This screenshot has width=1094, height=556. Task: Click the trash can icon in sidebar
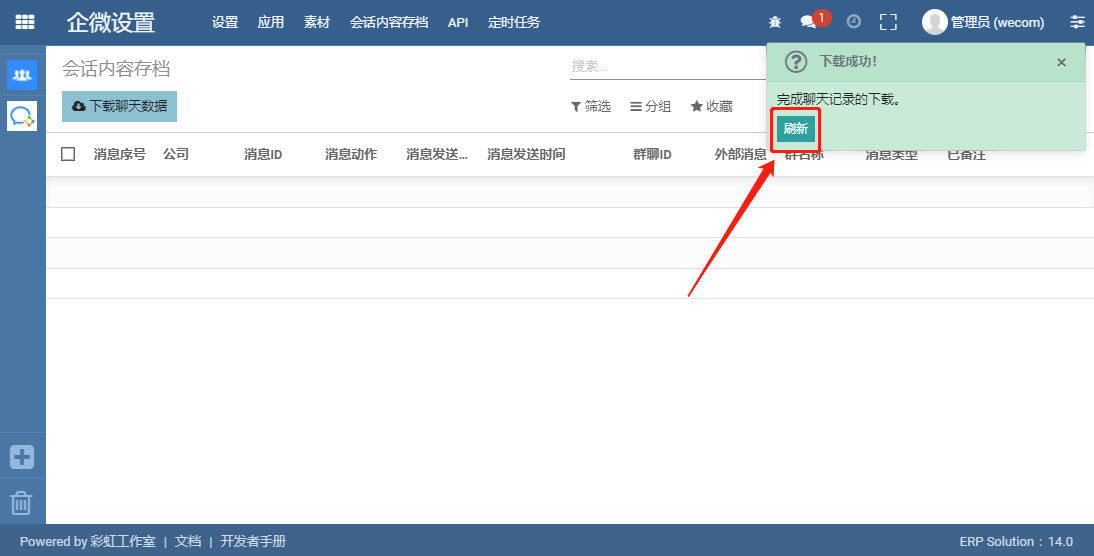22,502
